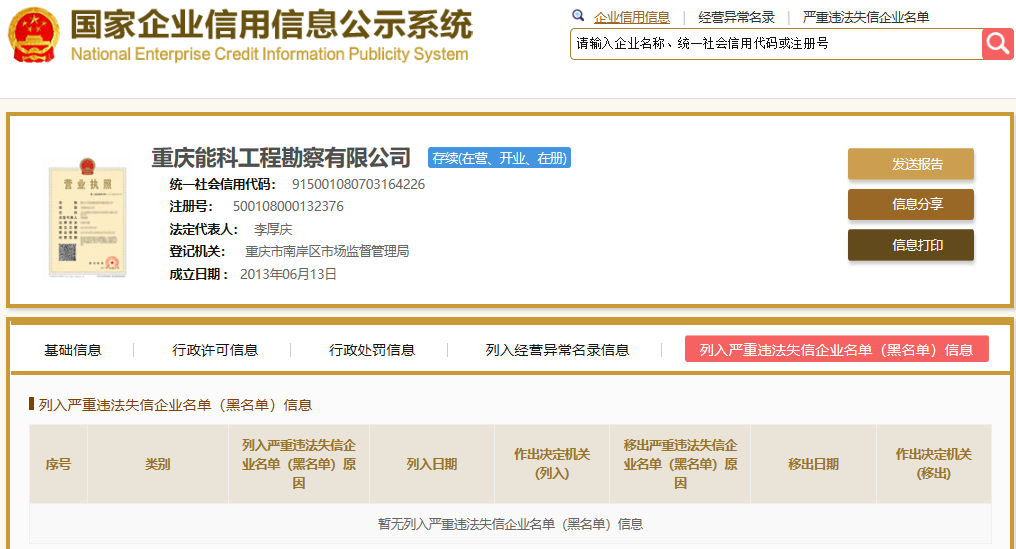Click the small magnifier icon beside 企业信用信息

coord(578,16)
